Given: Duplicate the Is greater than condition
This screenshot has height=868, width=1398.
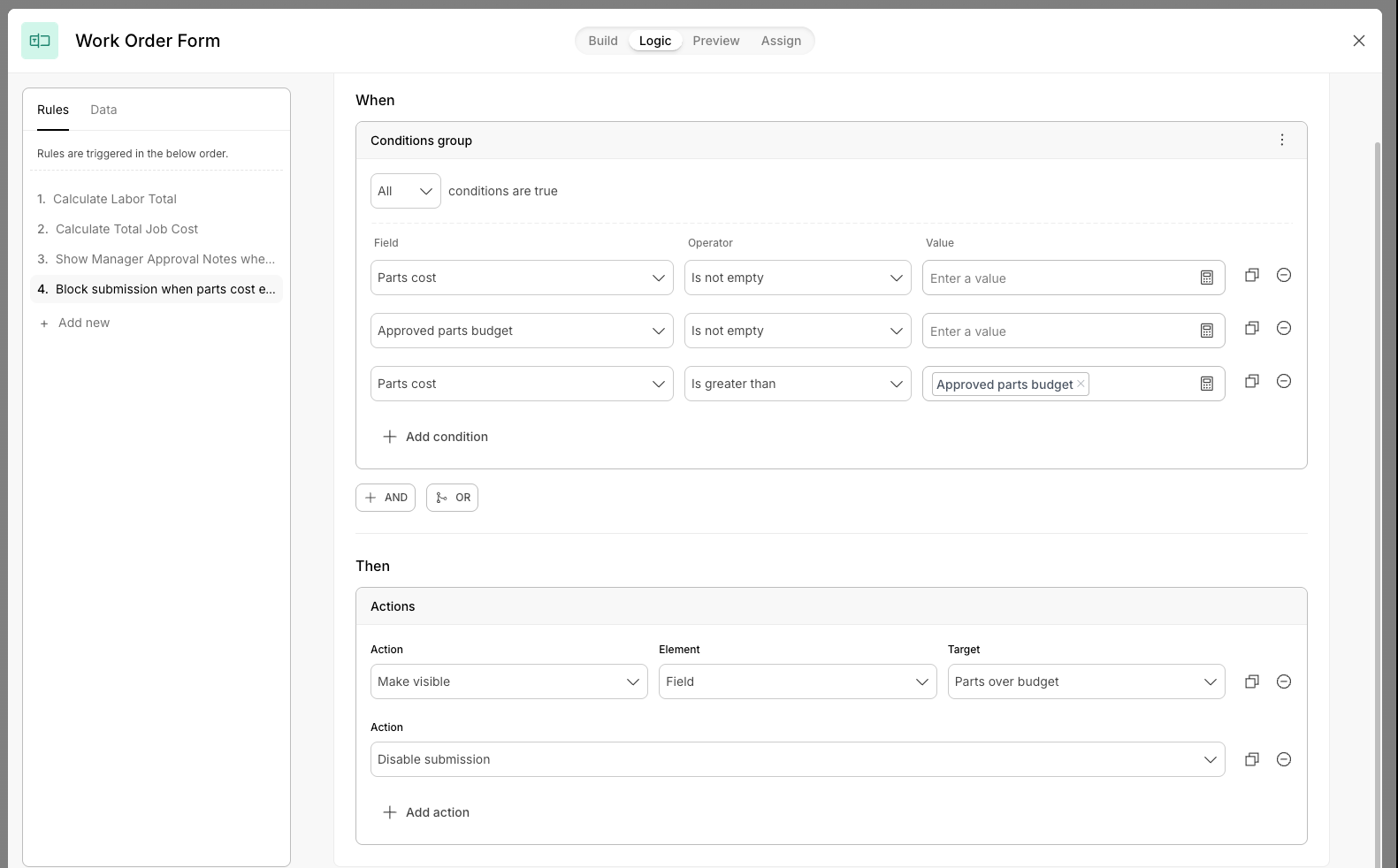Looking at the screenshot, I should (1252, 381).
